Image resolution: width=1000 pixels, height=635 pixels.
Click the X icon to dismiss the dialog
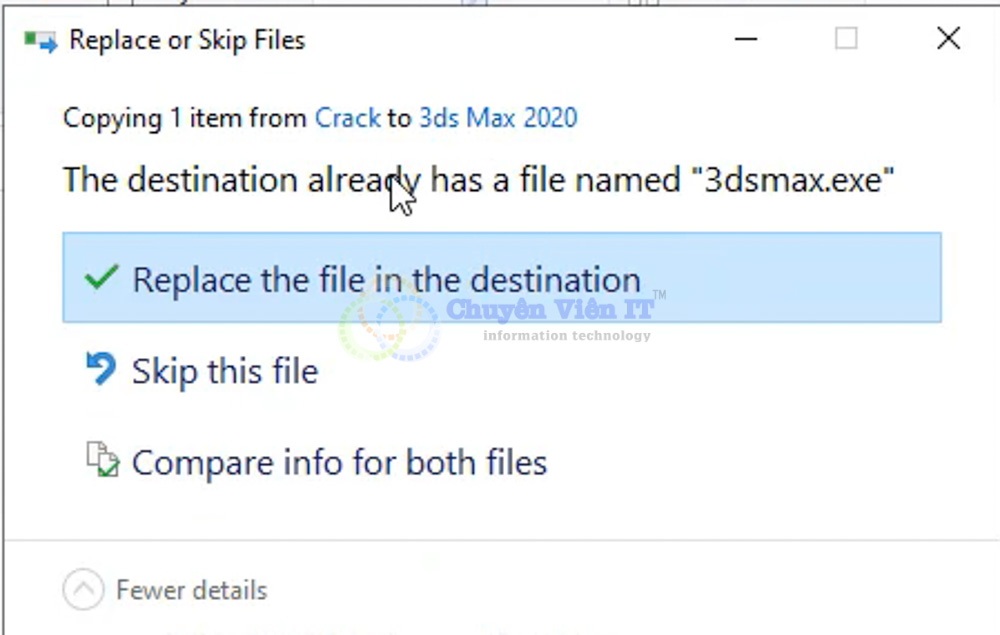pos(947,38)
